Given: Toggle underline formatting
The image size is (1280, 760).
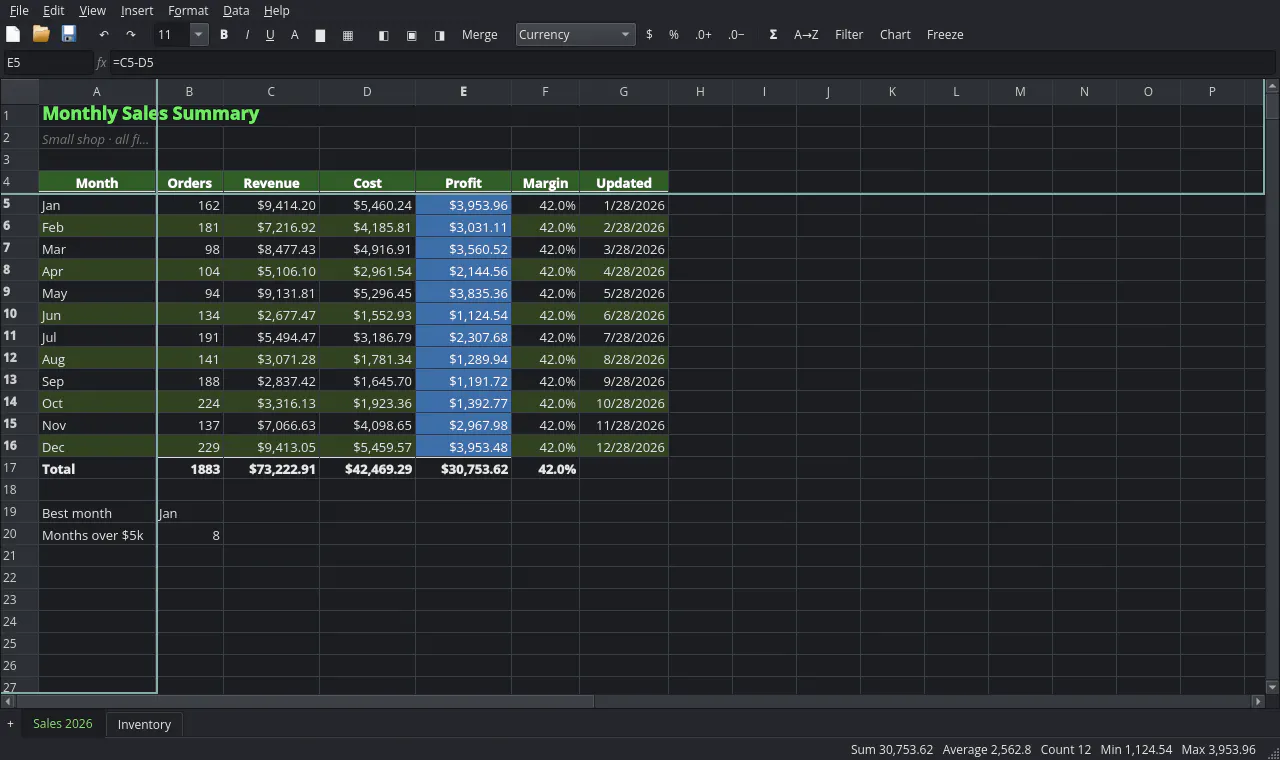Looking at the screenshot, I should tap(270, 34).
